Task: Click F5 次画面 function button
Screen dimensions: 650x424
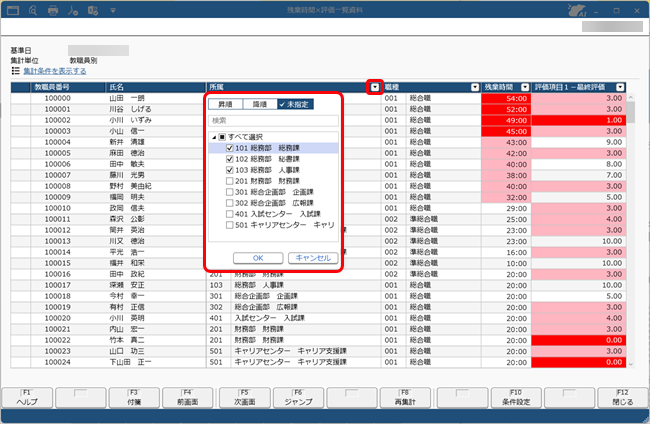Action: click(x=245, y=397)
